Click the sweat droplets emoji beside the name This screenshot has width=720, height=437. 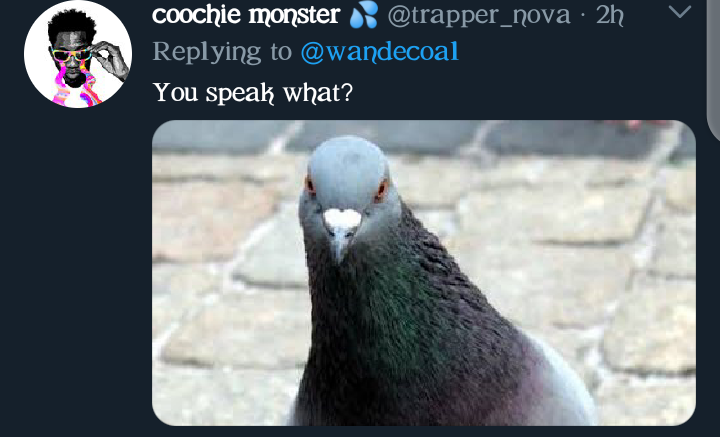(364, 15)
